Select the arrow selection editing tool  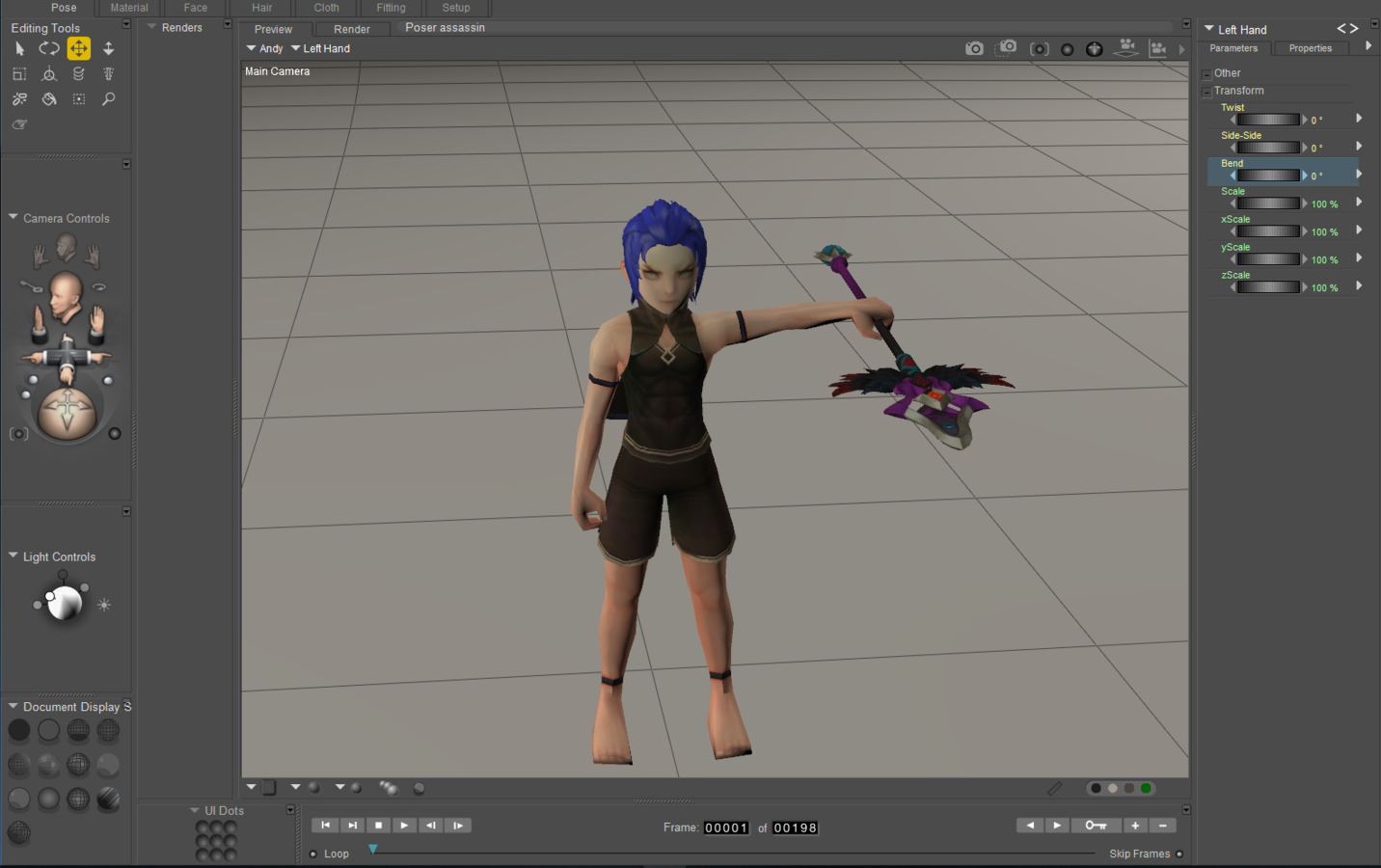pyautogui.click(x=19, y=48)
